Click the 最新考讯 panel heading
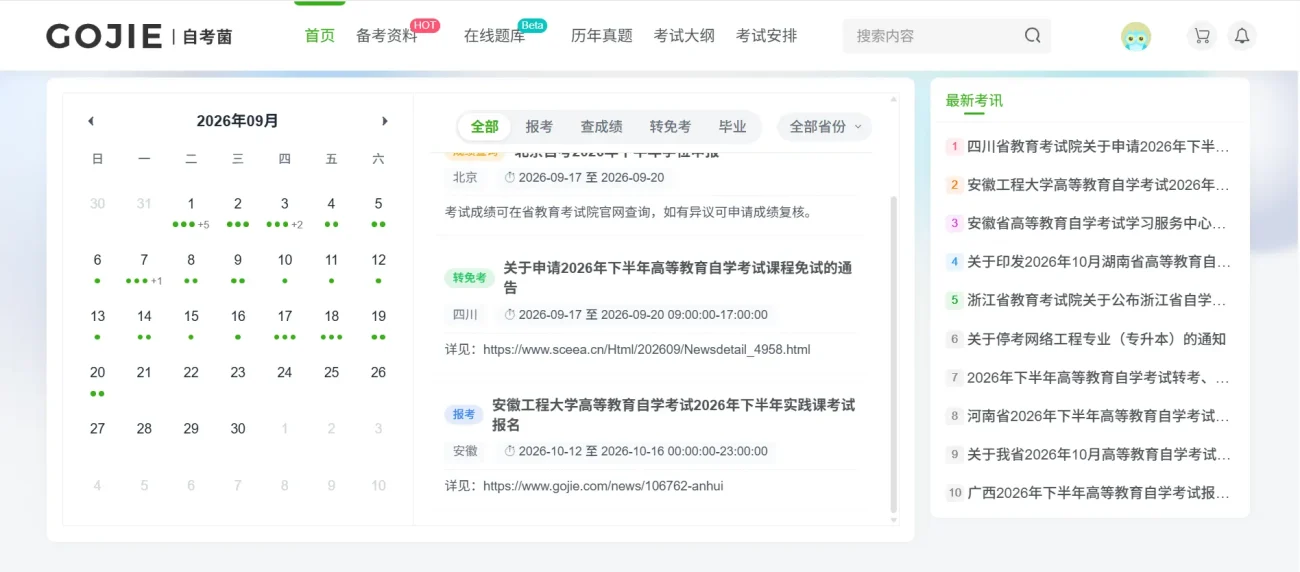The height and width of the screenshot is (572, 1300). point(974,100)
